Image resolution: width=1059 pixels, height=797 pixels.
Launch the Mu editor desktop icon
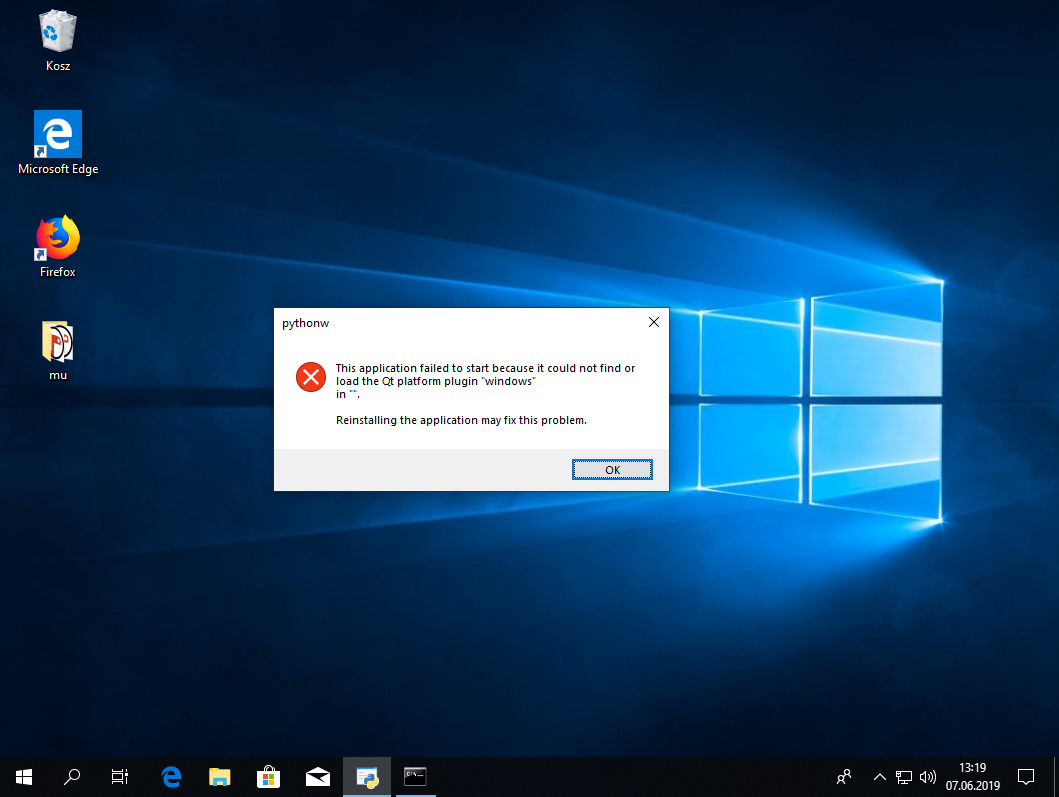coord(57,340)
